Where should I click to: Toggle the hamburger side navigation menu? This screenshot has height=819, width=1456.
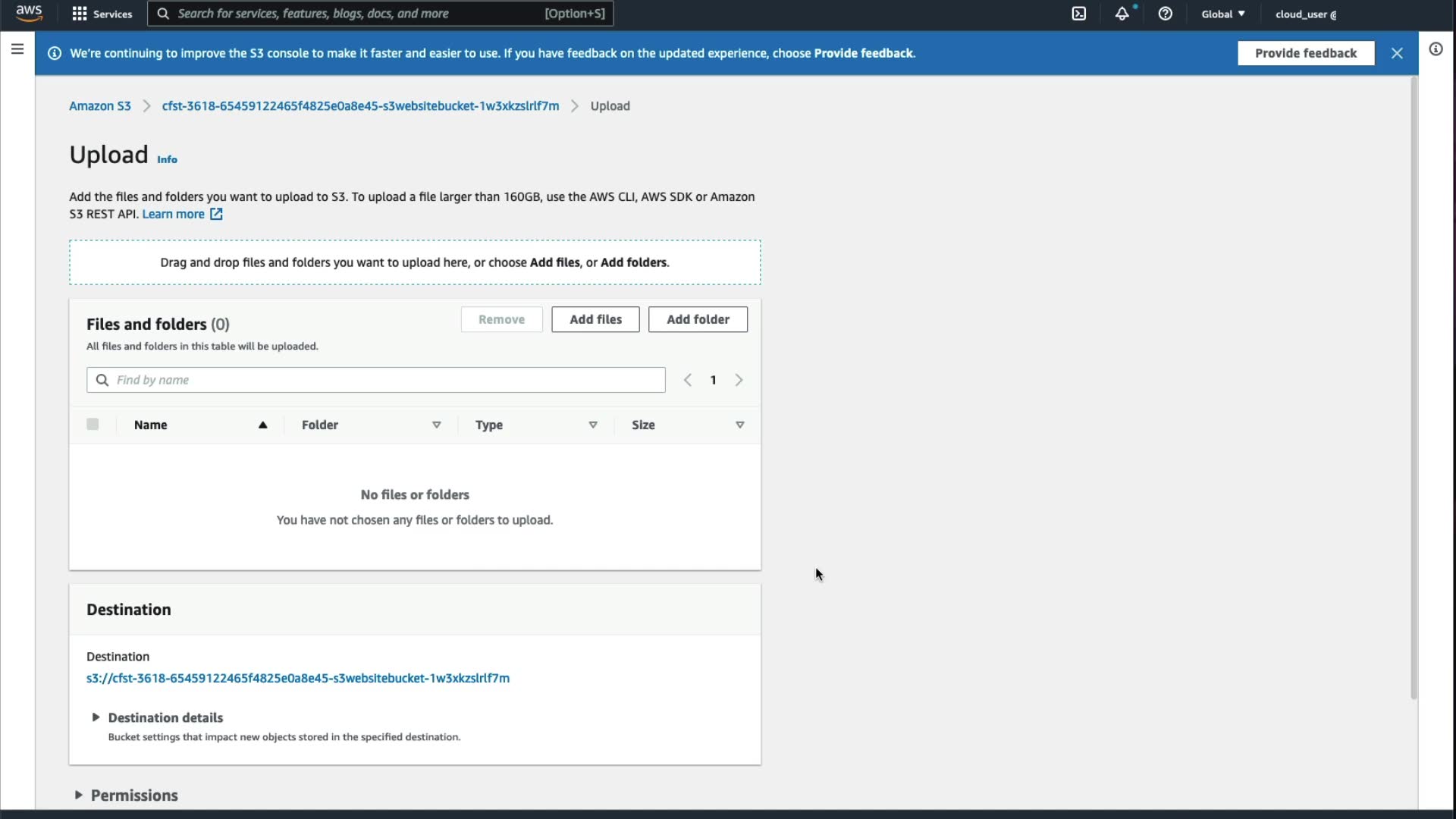(x=17, y=49)
